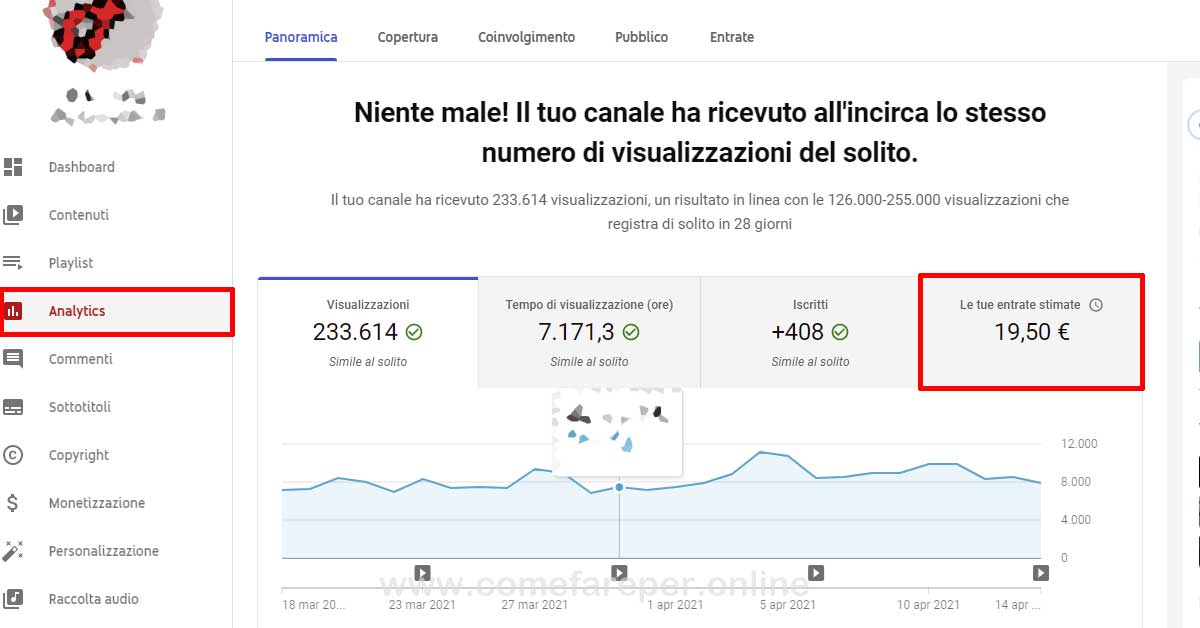The image size is (1200, 628).
Task: Click the Copyright section icon
Action: 16,455
